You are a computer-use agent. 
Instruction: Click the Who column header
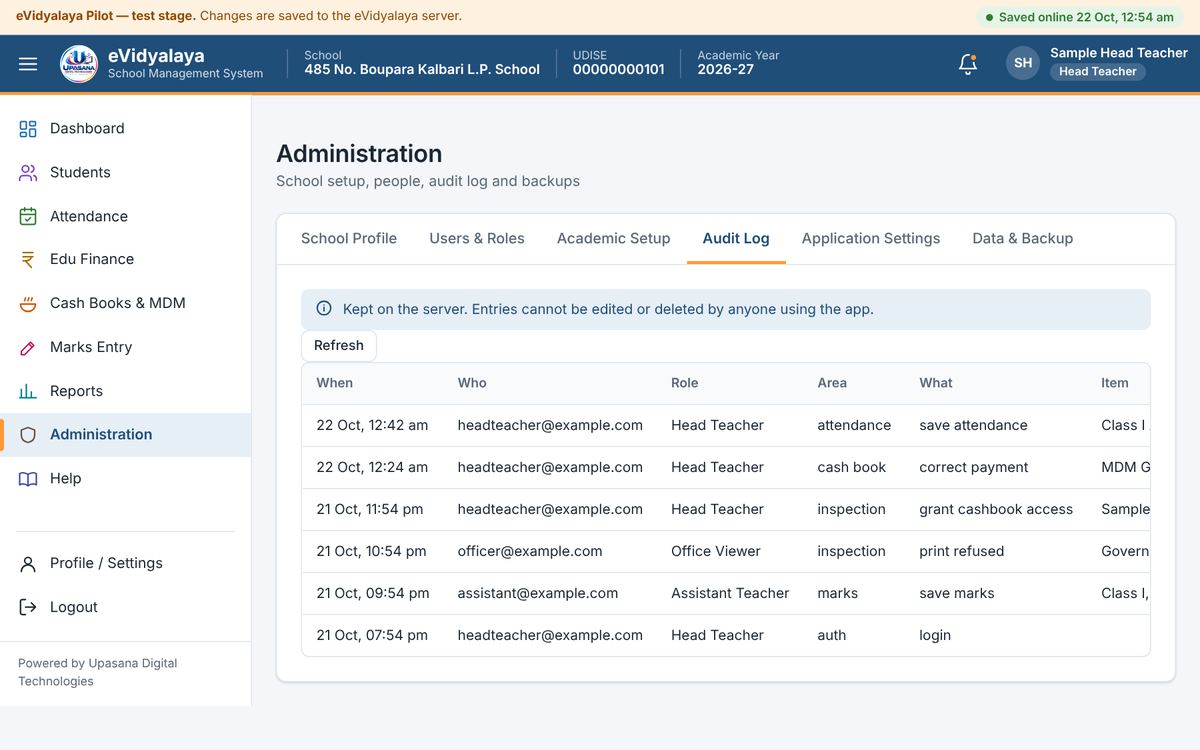coord(472,383)
